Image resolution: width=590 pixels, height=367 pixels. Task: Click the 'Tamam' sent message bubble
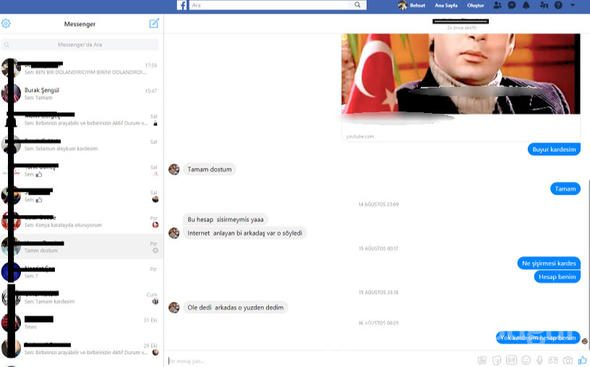click(565, 189)
